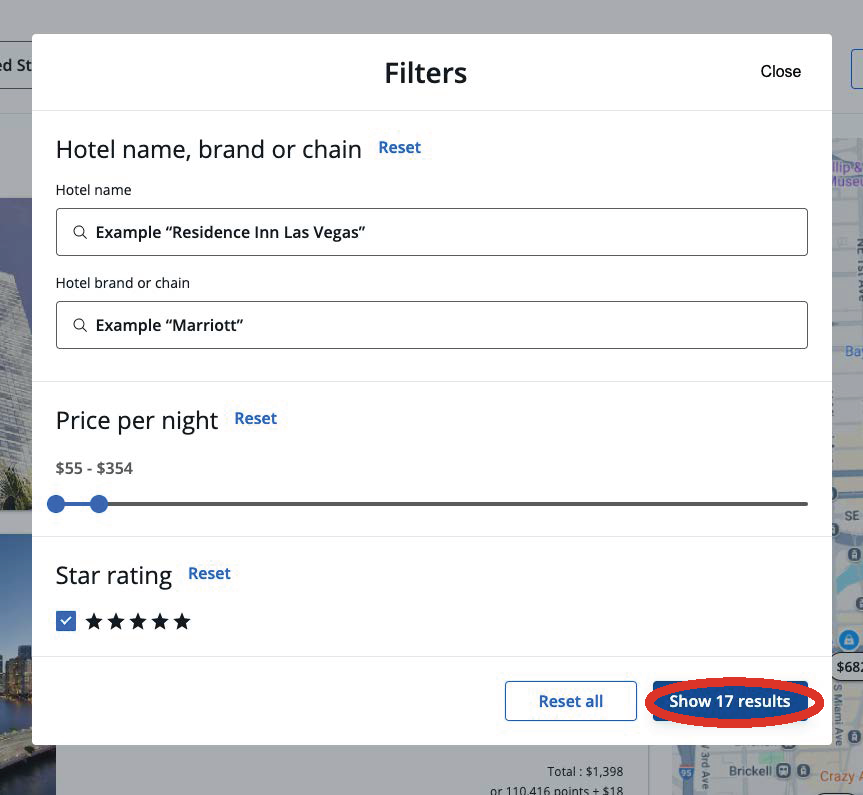Reset the Star rating filter

point(209,573)
